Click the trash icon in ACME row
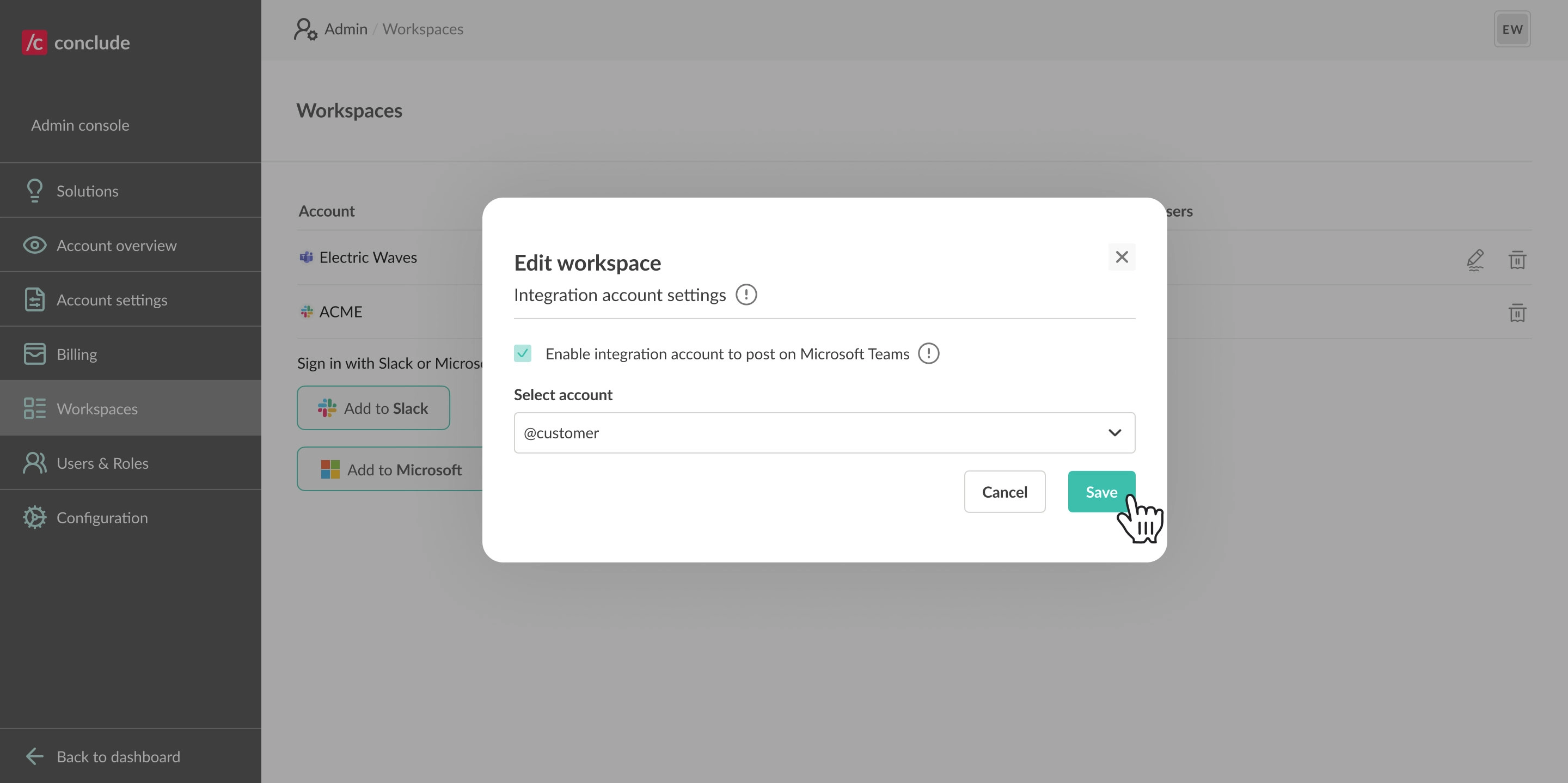Image resolution: width=1568 pixels, height=783 pixels. [1517, 313]
